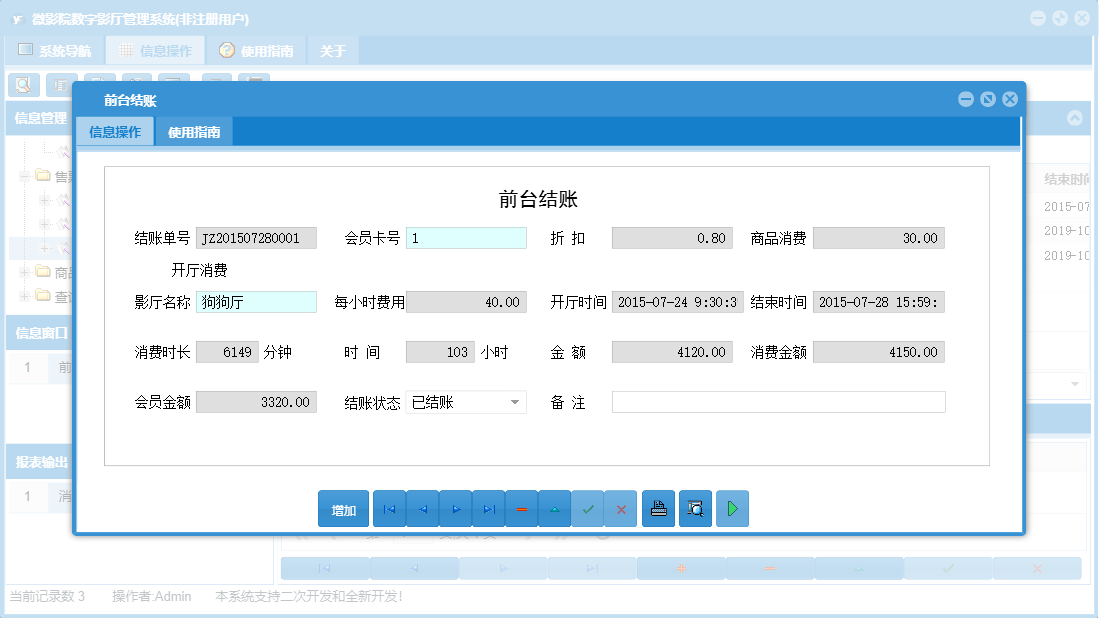The height and width of the screenshot is (618, 1099).
Task: Cancel changes with the red X
Action: [621, 509]
